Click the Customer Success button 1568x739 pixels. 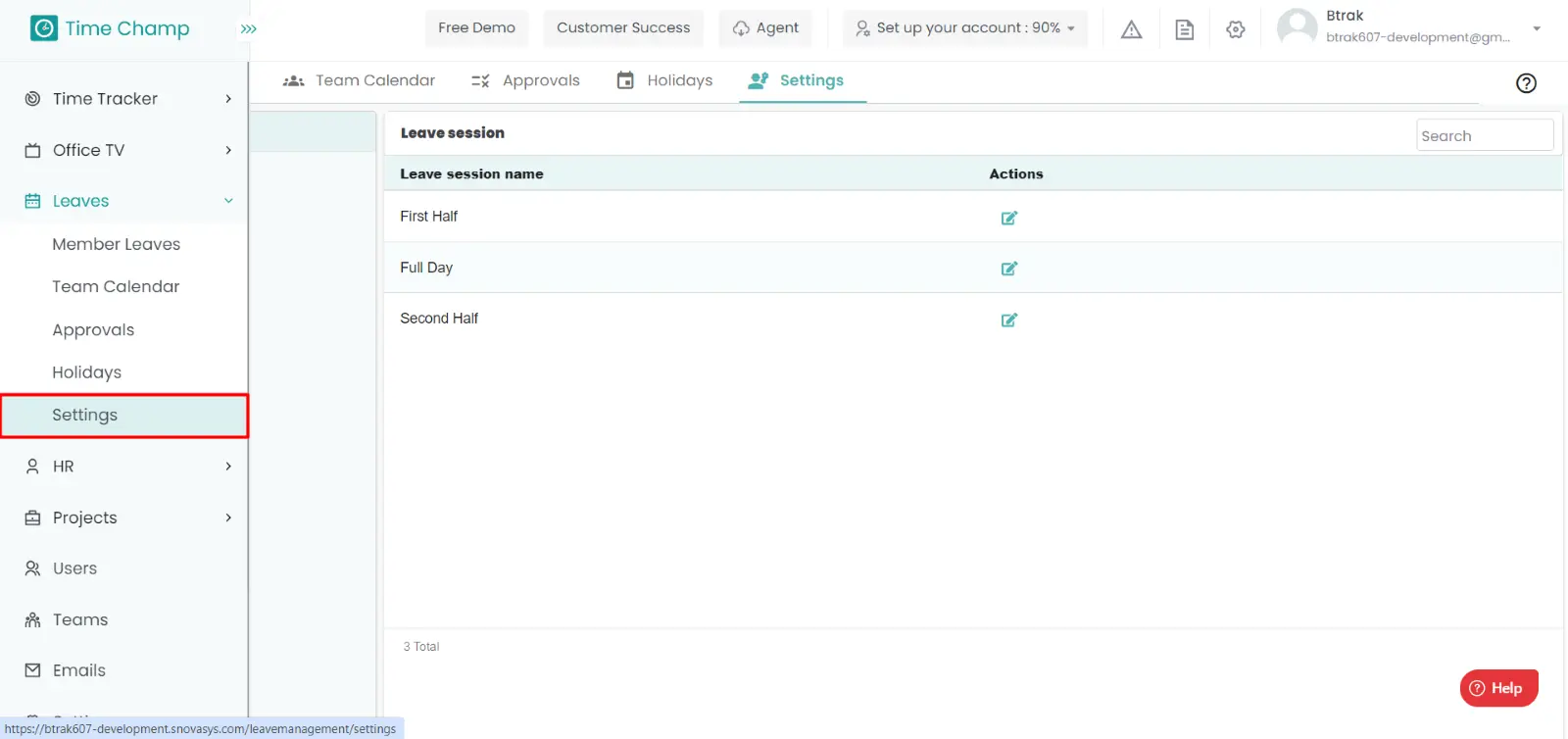coord(623,28)
